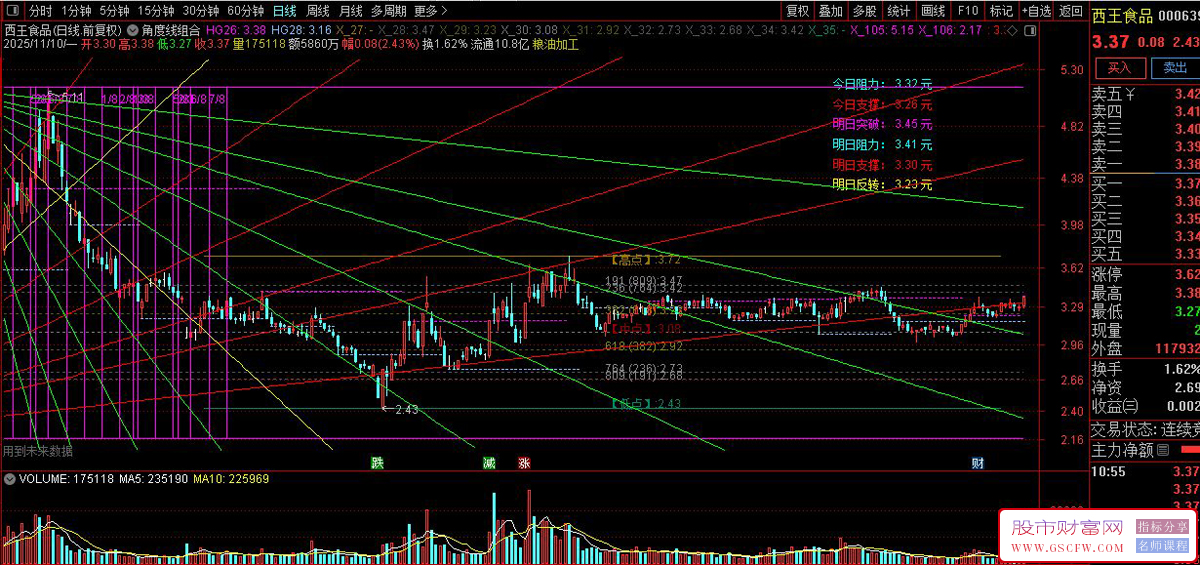This screenshot has height=565, width=1200.
Task: Click the 返回 back button
Action: coord(1071,11)
